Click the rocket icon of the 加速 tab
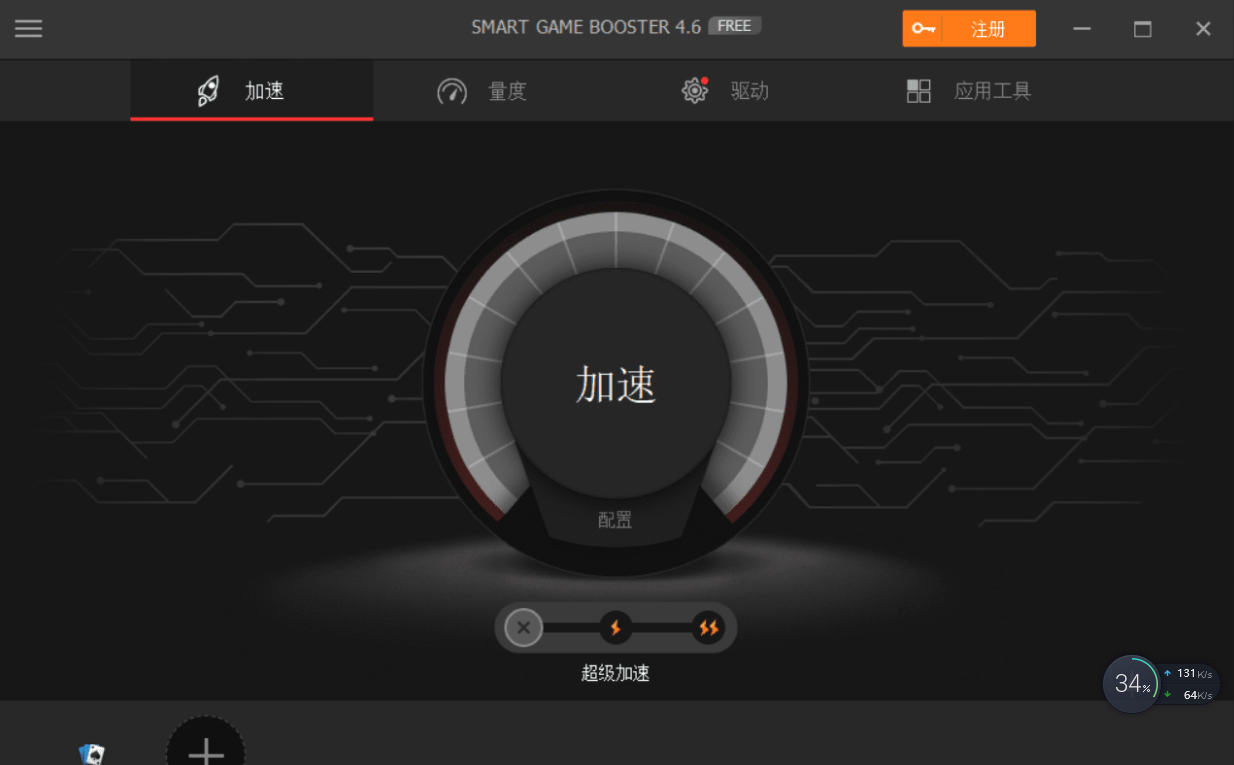Viewport: 1234px width, 765px height. [x=208, y=91]
